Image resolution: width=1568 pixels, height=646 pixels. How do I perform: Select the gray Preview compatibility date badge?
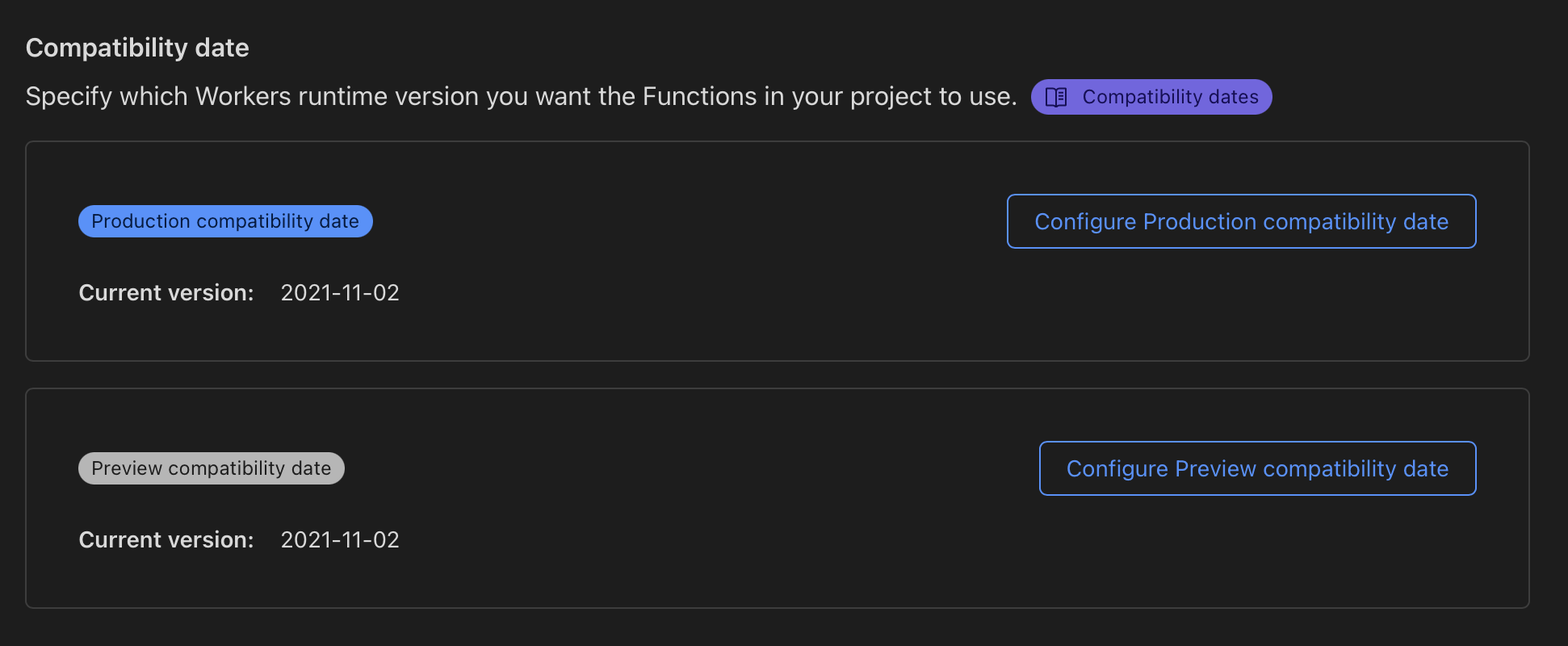[212, 468]
